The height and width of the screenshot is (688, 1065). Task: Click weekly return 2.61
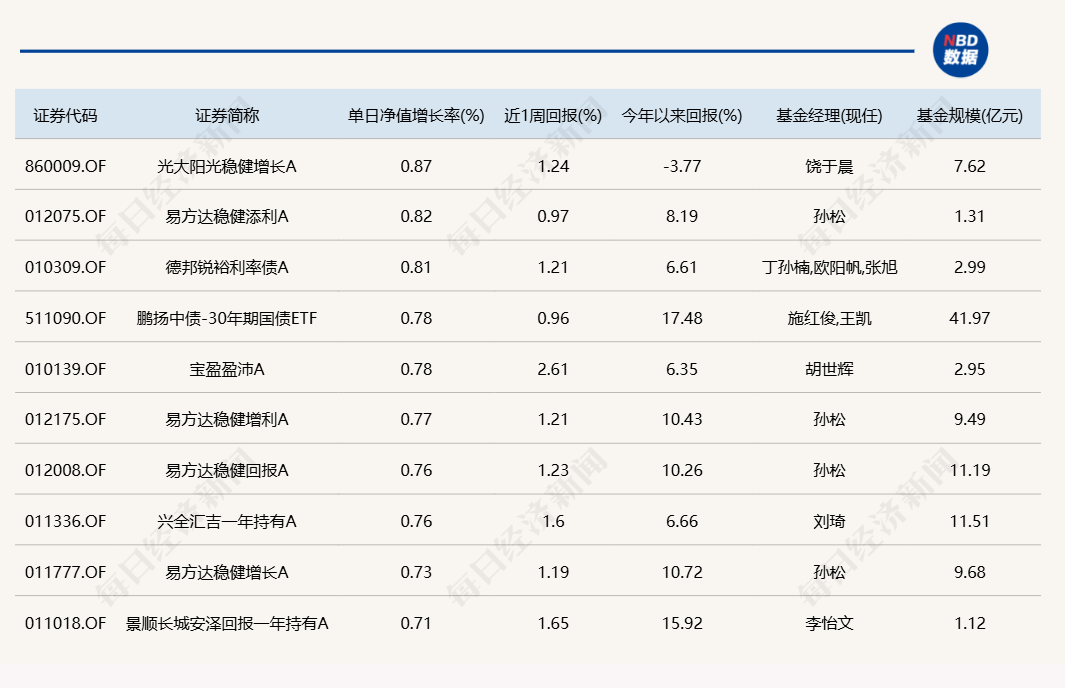pyautogui.click(x=553, y=369)
